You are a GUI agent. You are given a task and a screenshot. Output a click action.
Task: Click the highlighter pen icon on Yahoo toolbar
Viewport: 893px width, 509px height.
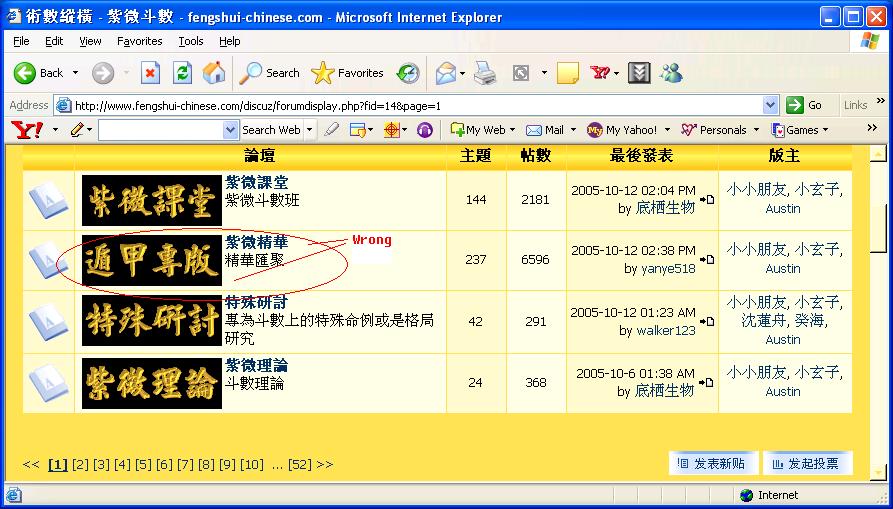(x=331, y=130)
